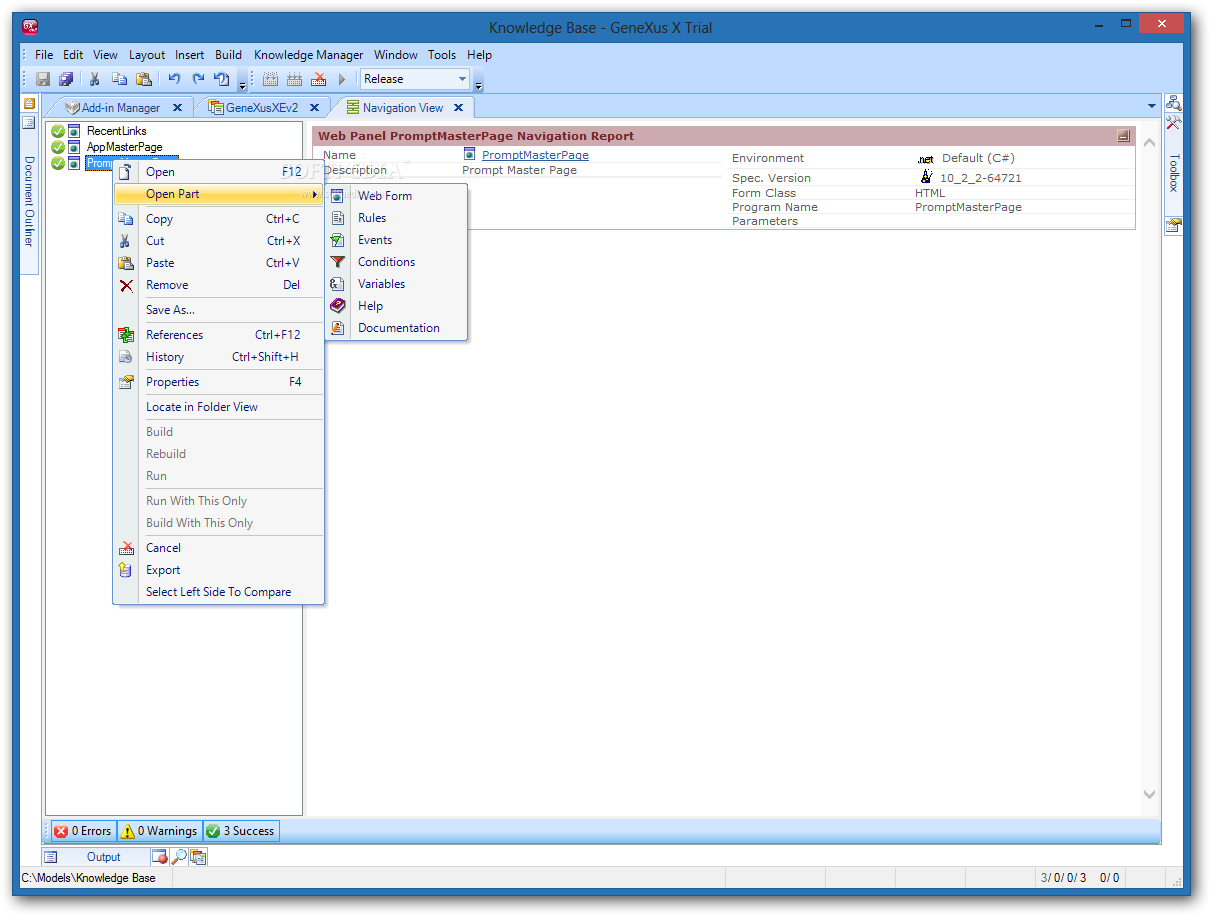Click the Undo arrow in the toolbar
This screenshot has width=1211, height=916.
pyautogui.click(x=174, y=79)
